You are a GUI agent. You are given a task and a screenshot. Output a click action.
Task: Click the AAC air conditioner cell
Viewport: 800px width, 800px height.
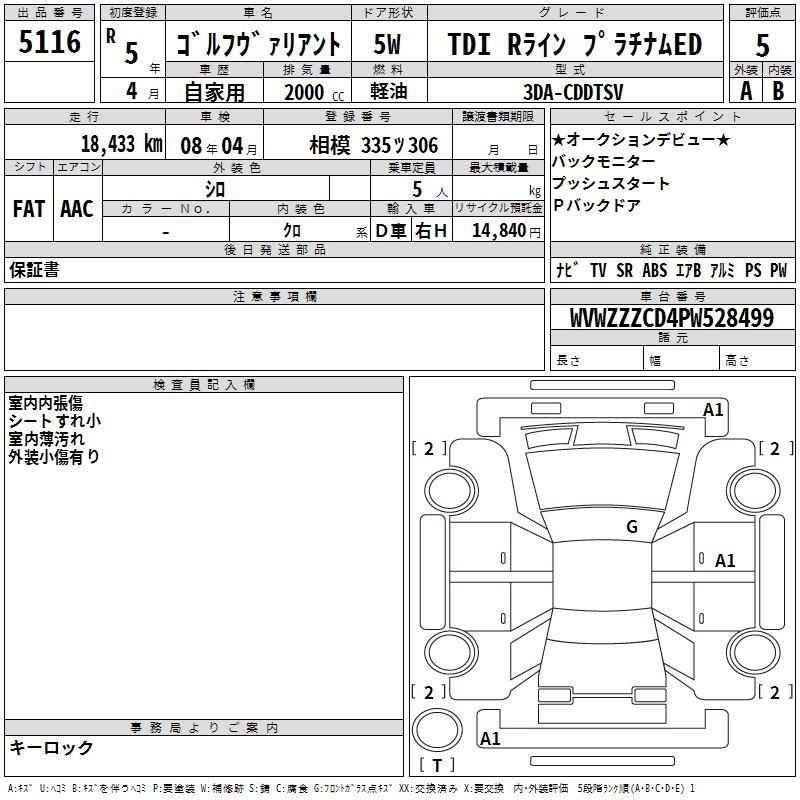76,208
